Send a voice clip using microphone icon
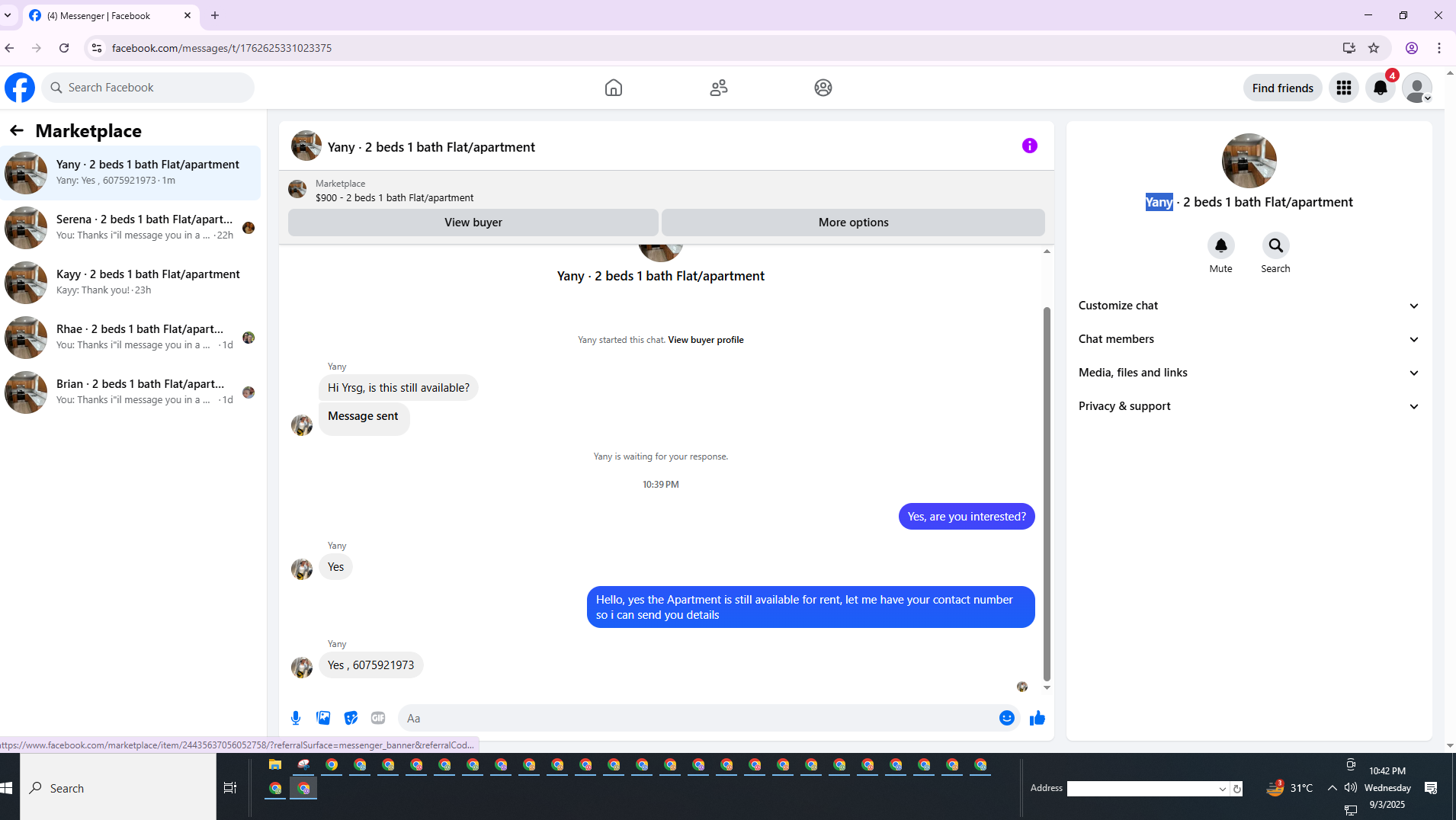Image resolution: width=1456 pixels, height=820 pixels. click(x=296, y=718)
